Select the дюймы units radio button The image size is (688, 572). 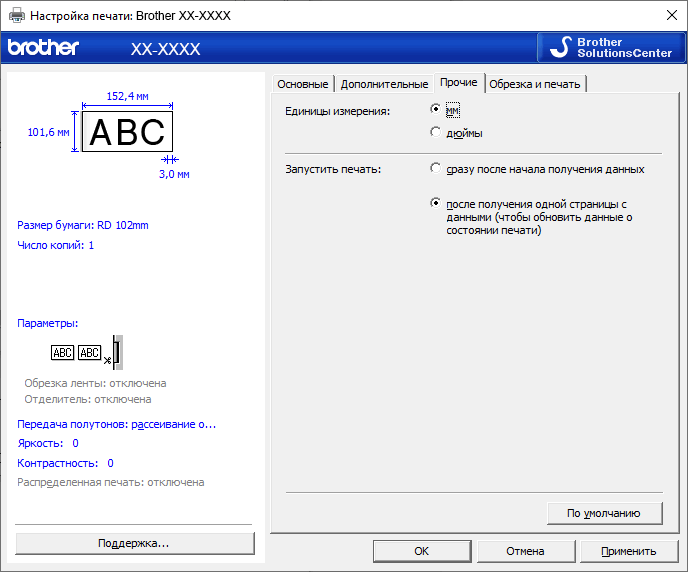coord(435,132)
